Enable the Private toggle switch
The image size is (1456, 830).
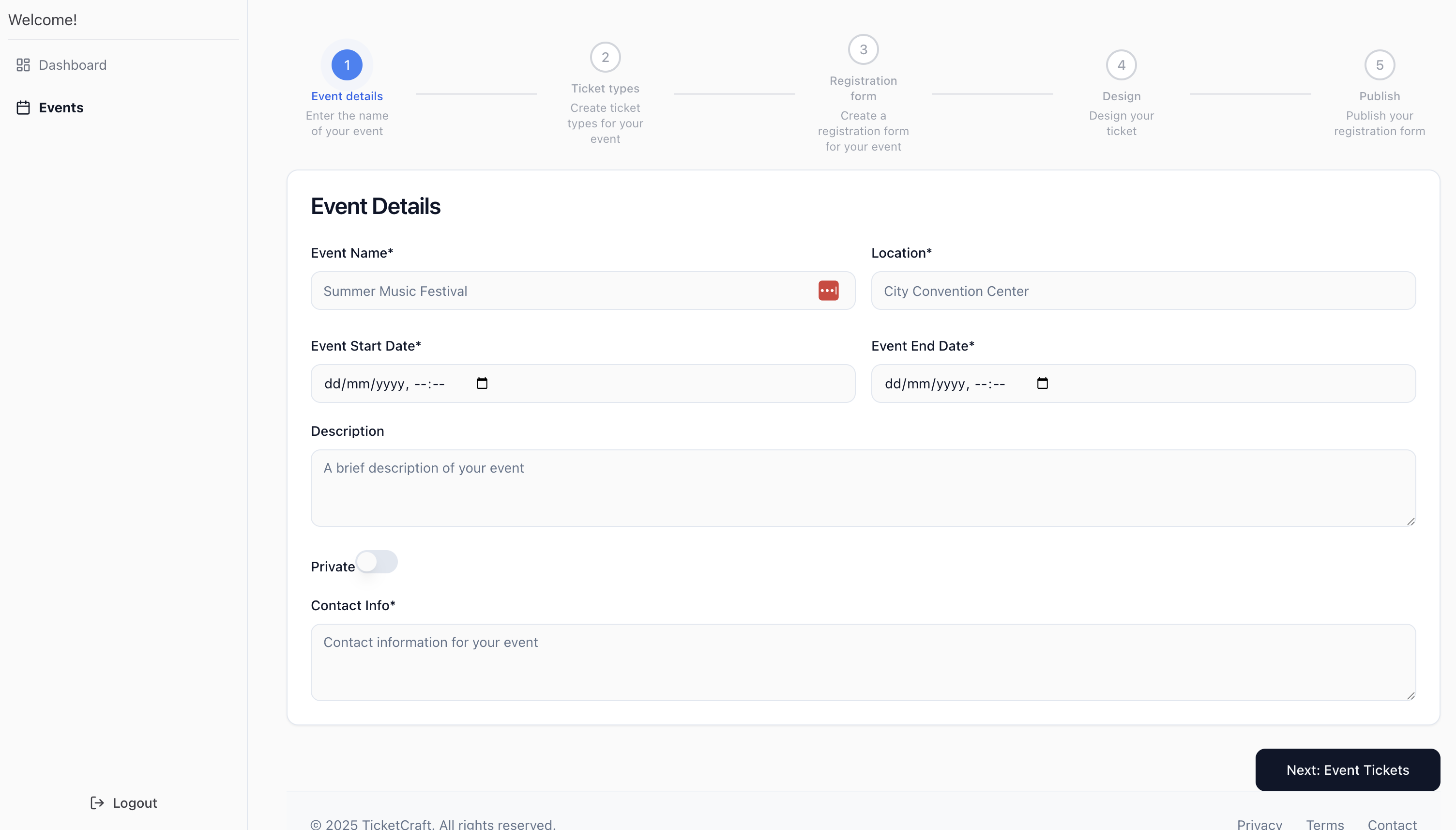[x=378, y=562]
